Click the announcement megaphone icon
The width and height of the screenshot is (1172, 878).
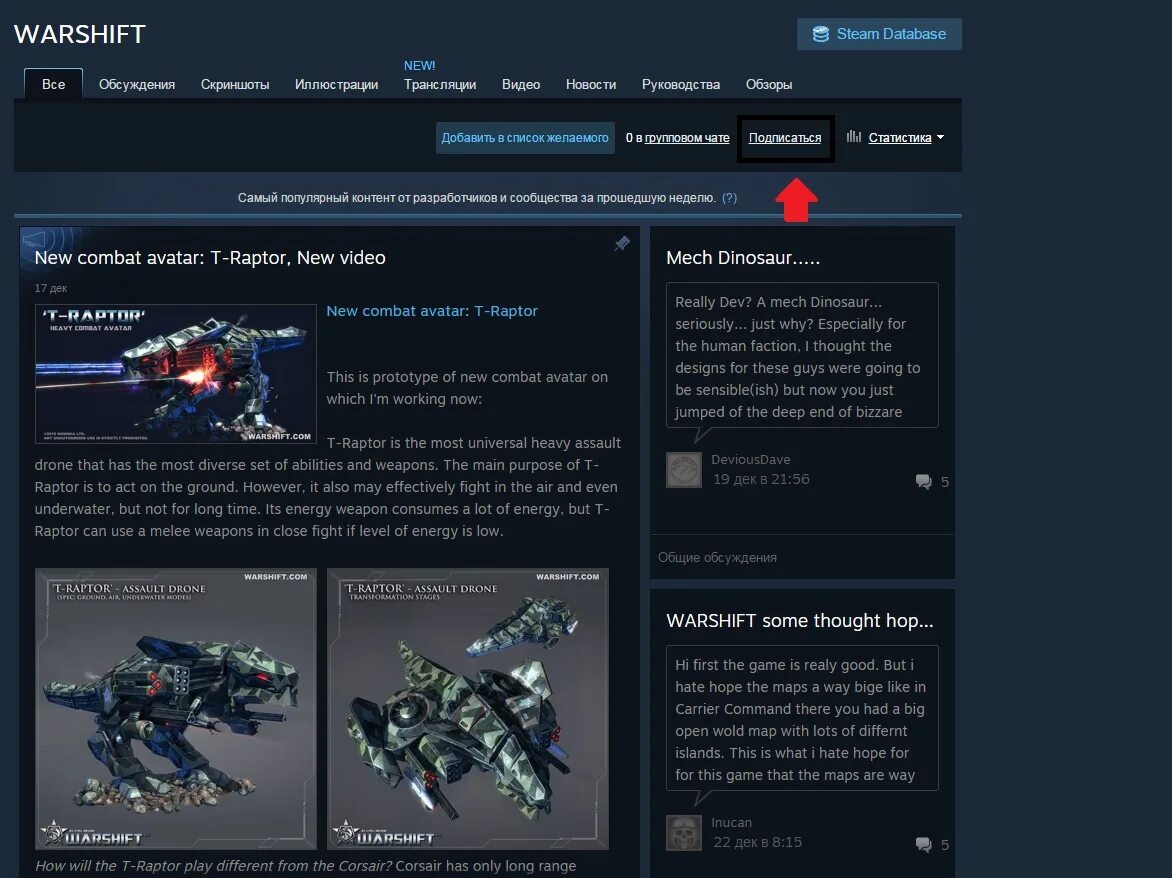point(35,239)
